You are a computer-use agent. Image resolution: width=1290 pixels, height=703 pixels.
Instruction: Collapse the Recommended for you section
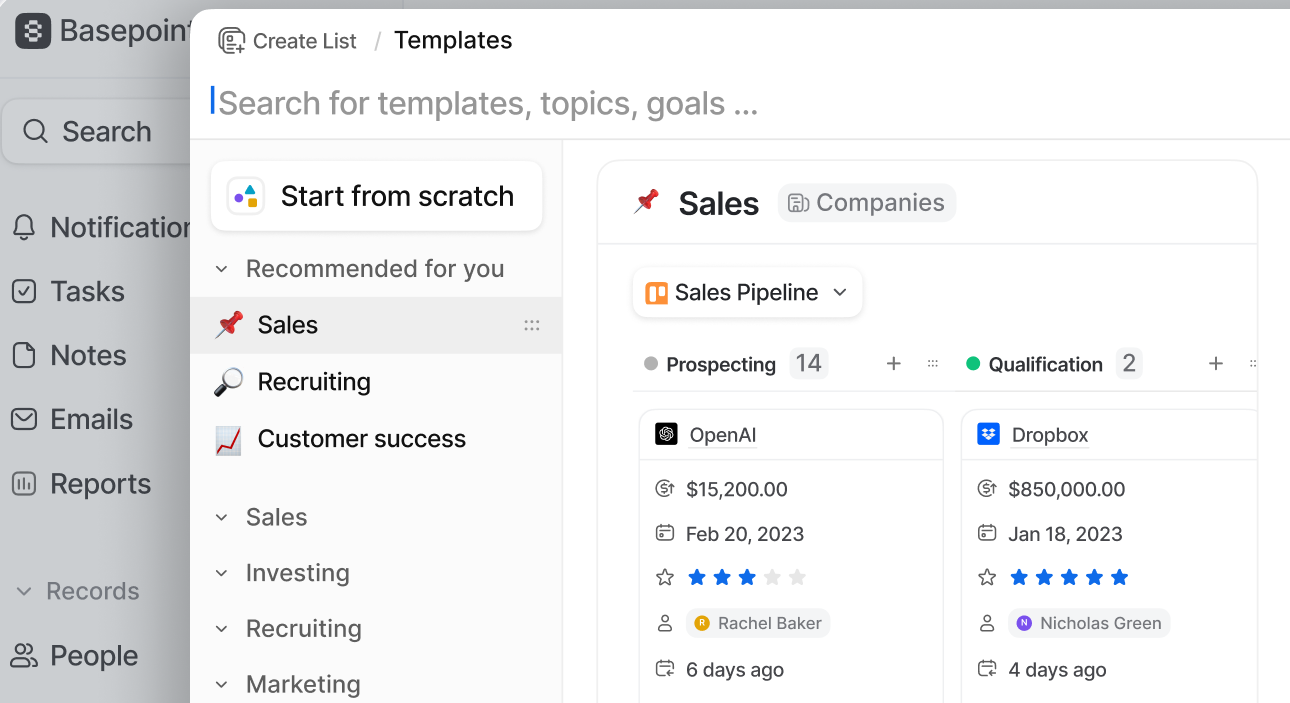click(223, 269)
